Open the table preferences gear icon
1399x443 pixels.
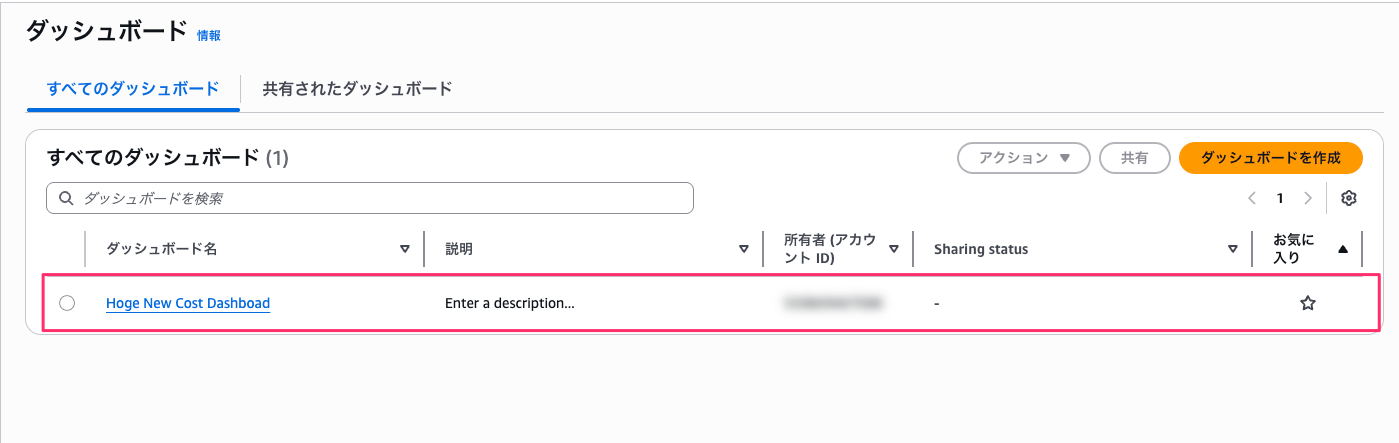(1349, 198)
